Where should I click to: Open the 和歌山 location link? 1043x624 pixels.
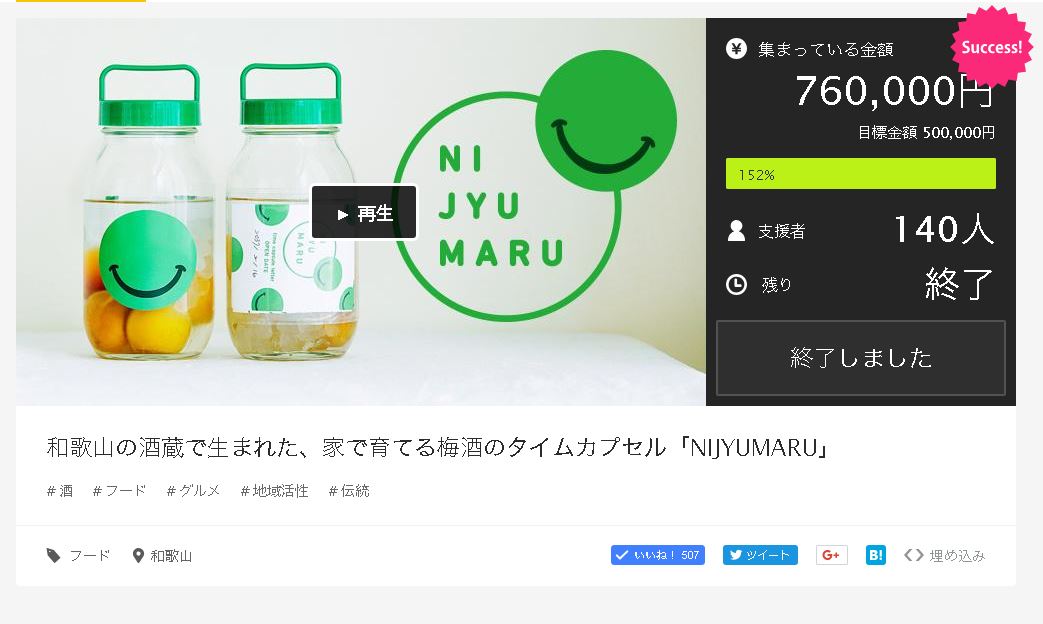point(171,555)
